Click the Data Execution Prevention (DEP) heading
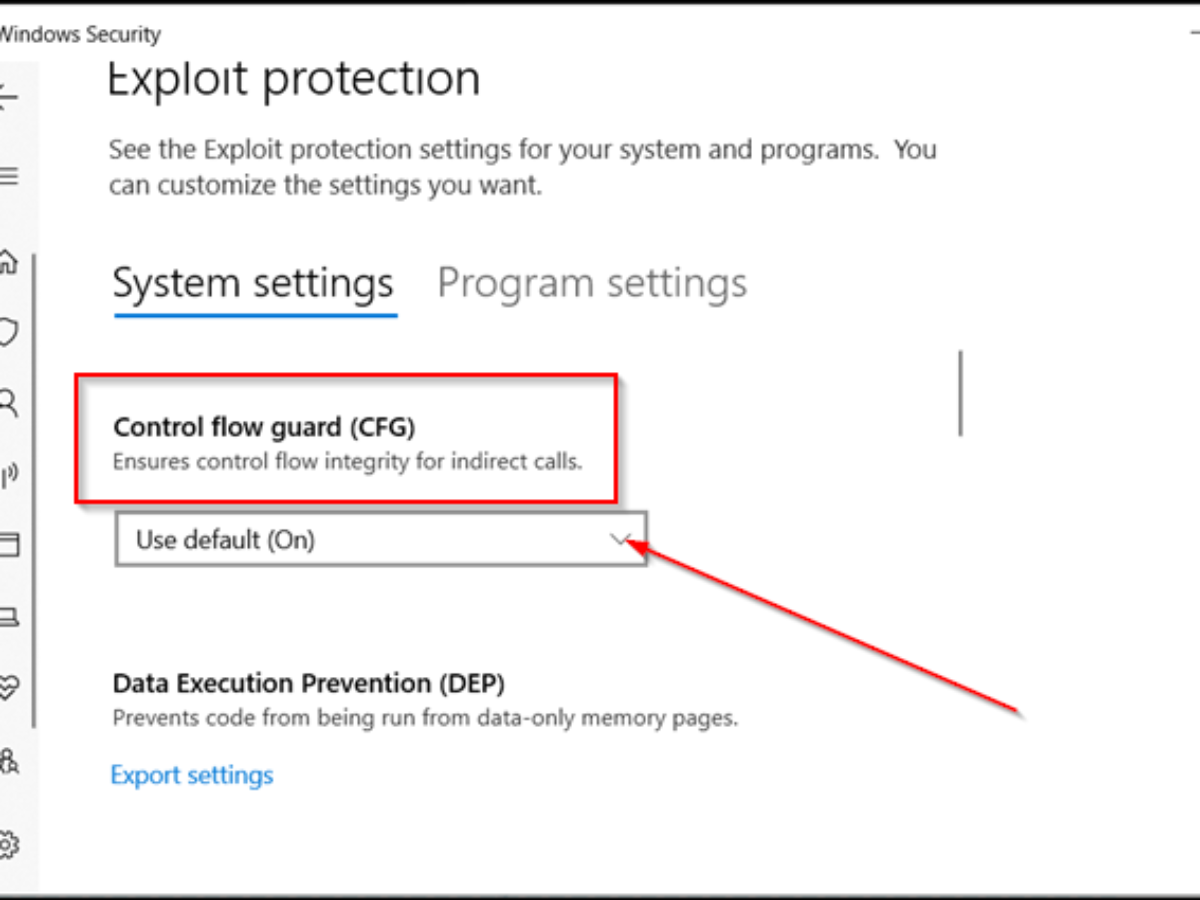The image size is (1200, 900). click(308, 684)
